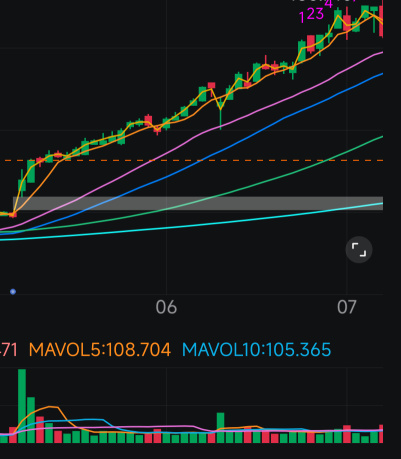Image resolution: width=401 pixels, height=459 pixels.
Task: Click the magenta 1 signal marker
Action: pos(302,17)
